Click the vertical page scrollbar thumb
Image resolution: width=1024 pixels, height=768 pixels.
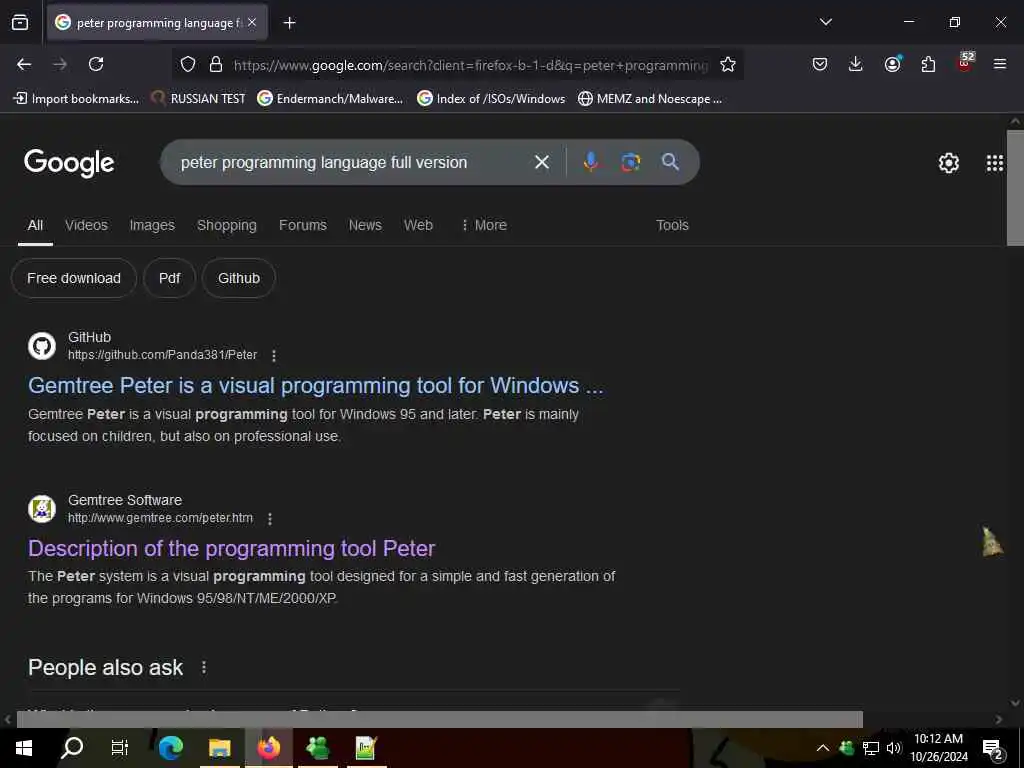coord(1015,188)
